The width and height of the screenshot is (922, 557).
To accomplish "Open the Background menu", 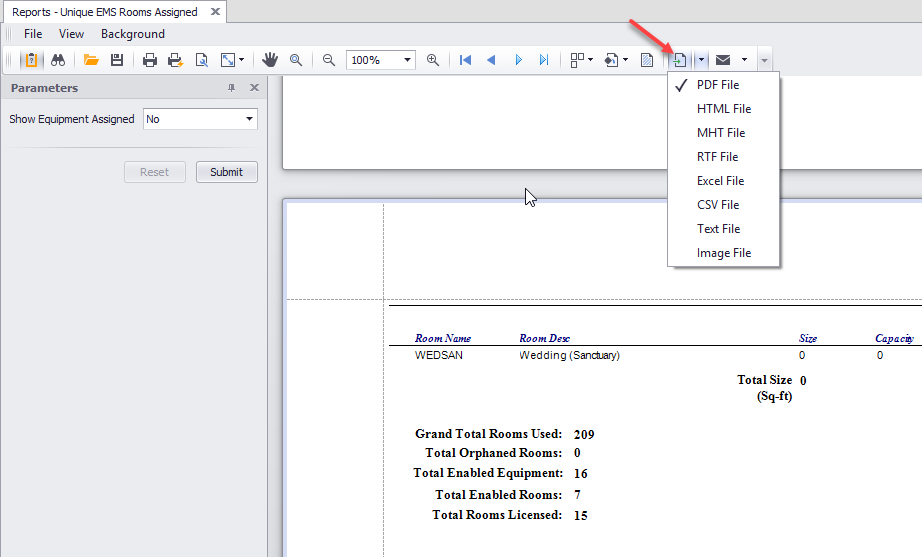I will (x=133, y=34).
